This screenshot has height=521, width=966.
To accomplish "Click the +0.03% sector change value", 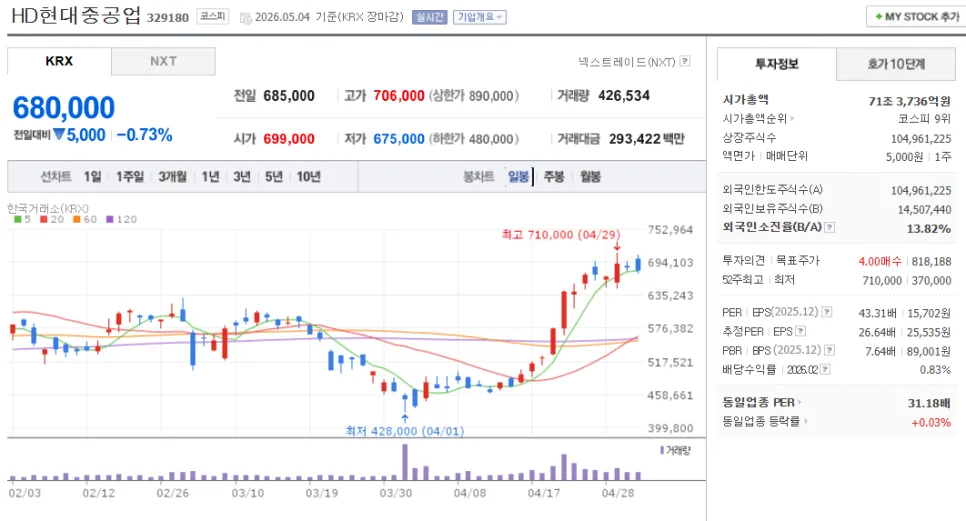I will (931, 422).
